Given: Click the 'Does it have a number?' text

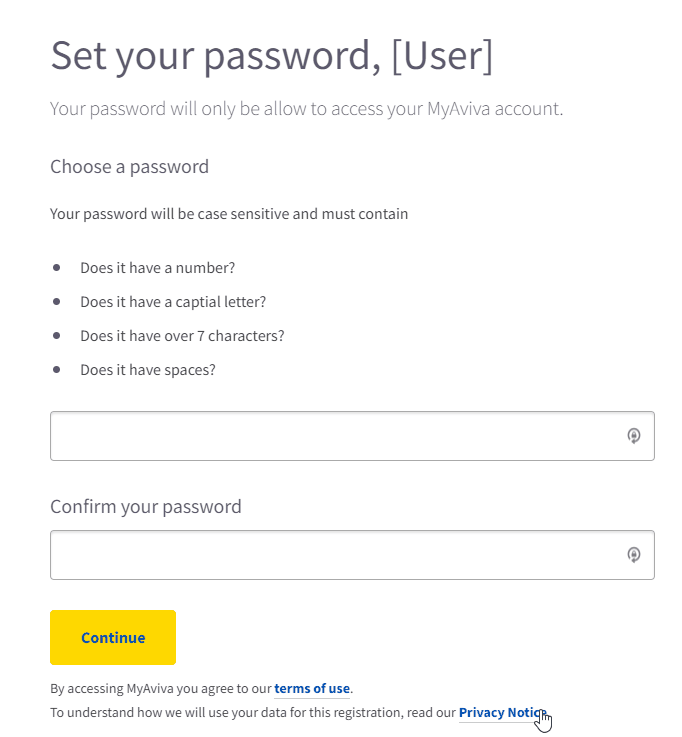Looking at the screenshot, I should pos(157,268).
